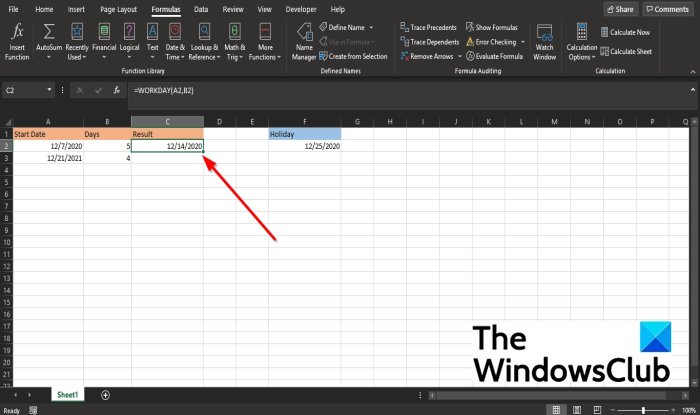This screenshot has width=700, height=415.
Task: Expand the Remove Arrows dropdown arrow
Action: pyautogui.click(x=459, y=56)
